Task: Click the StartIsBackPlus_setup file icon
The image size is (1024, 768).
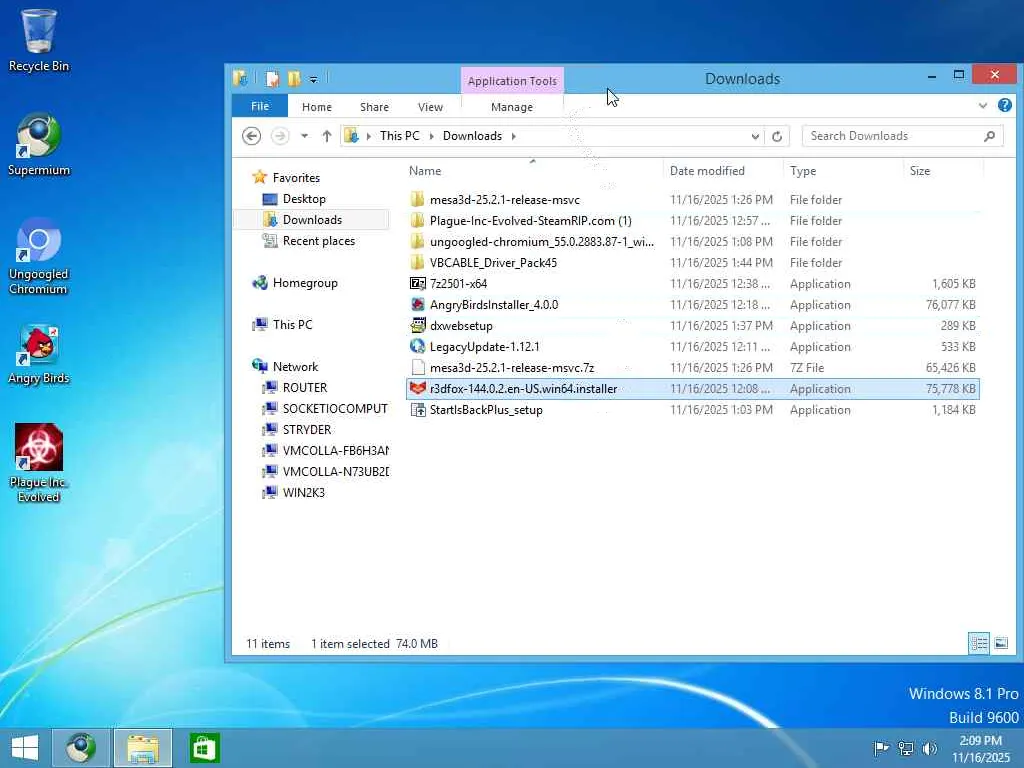Action: (x=417, y=409)
